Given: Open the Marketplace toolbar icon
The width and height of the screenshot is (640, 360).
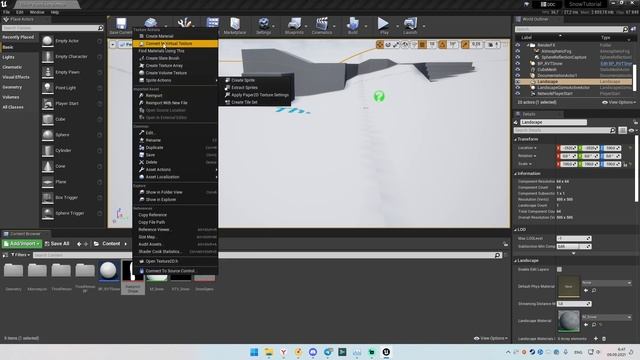Looking at the screenshot, I should [x=235, y=24].
